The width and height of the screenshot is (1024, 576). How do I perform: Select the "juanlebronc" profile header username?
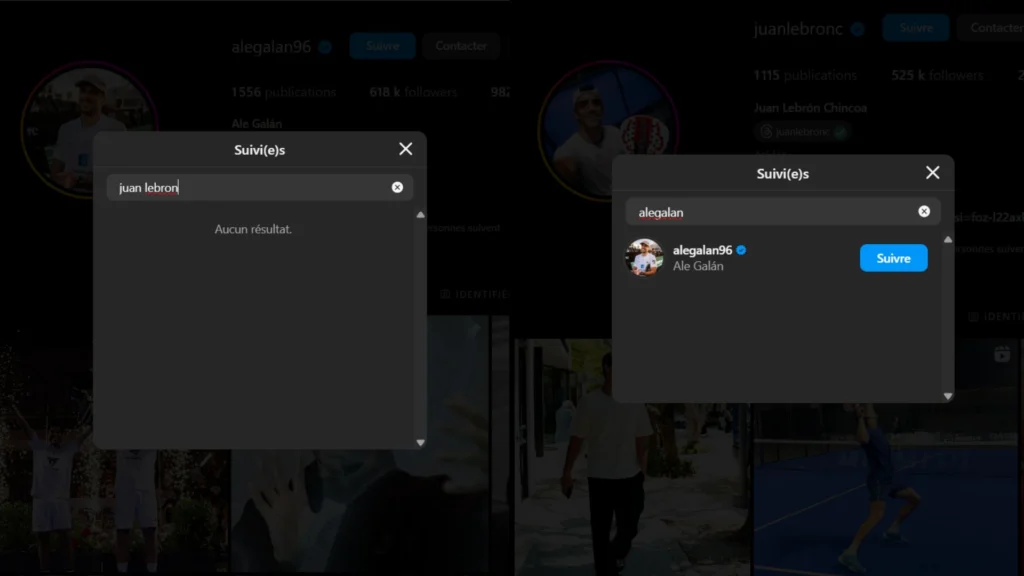[798, 29]
